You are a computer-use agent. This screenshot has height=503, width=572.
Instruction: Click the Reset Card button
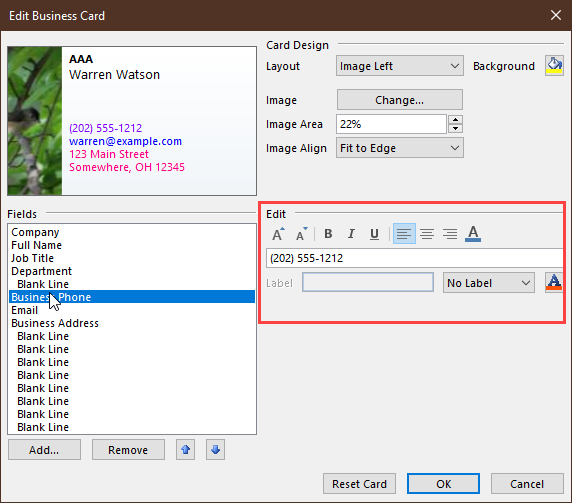click(359, 484)
